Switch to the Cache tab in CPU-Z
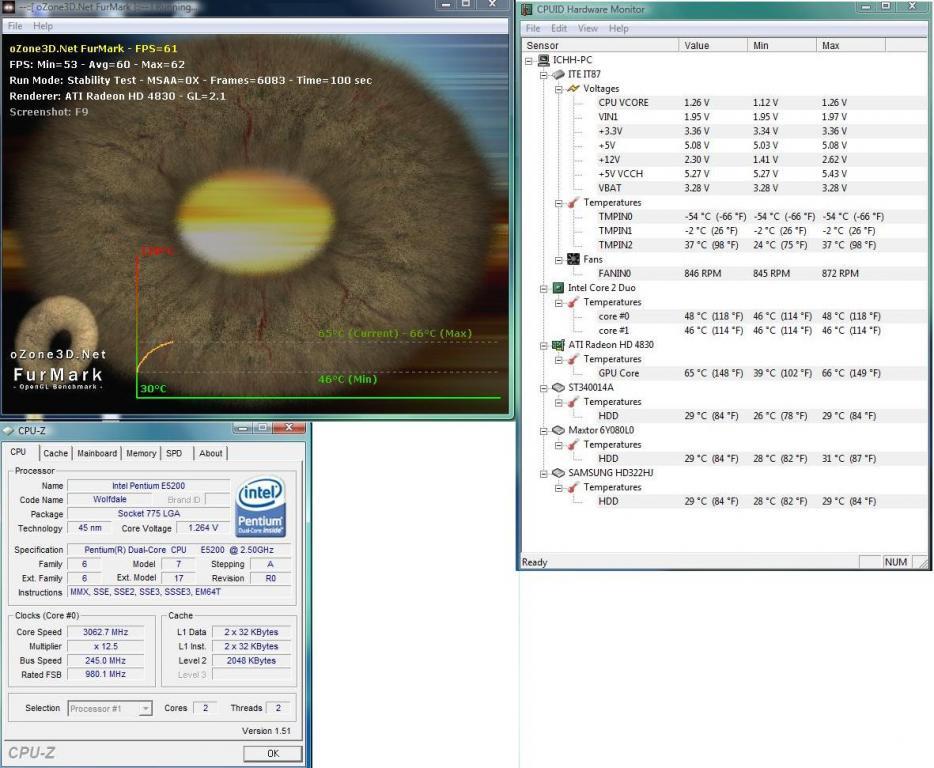 (x=55, y=453)
